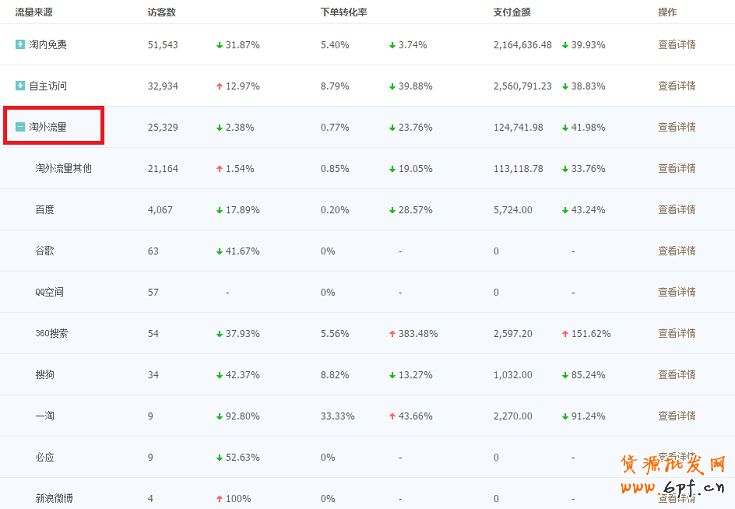
Task: View details for 一淘 row
Action: point(676,415)
